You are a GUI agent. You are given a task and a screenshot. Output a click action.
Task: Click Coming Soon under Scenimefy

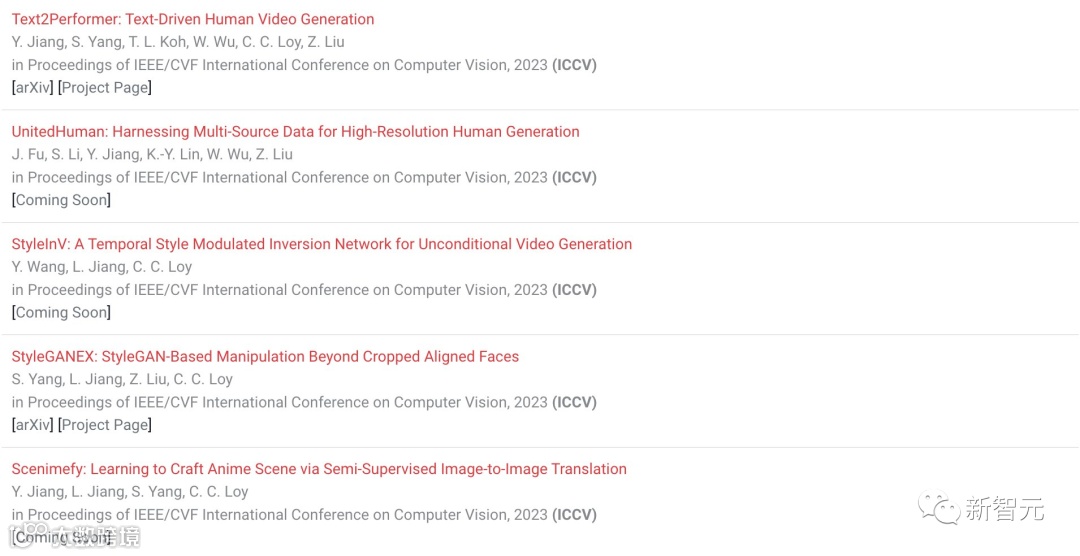61,537
